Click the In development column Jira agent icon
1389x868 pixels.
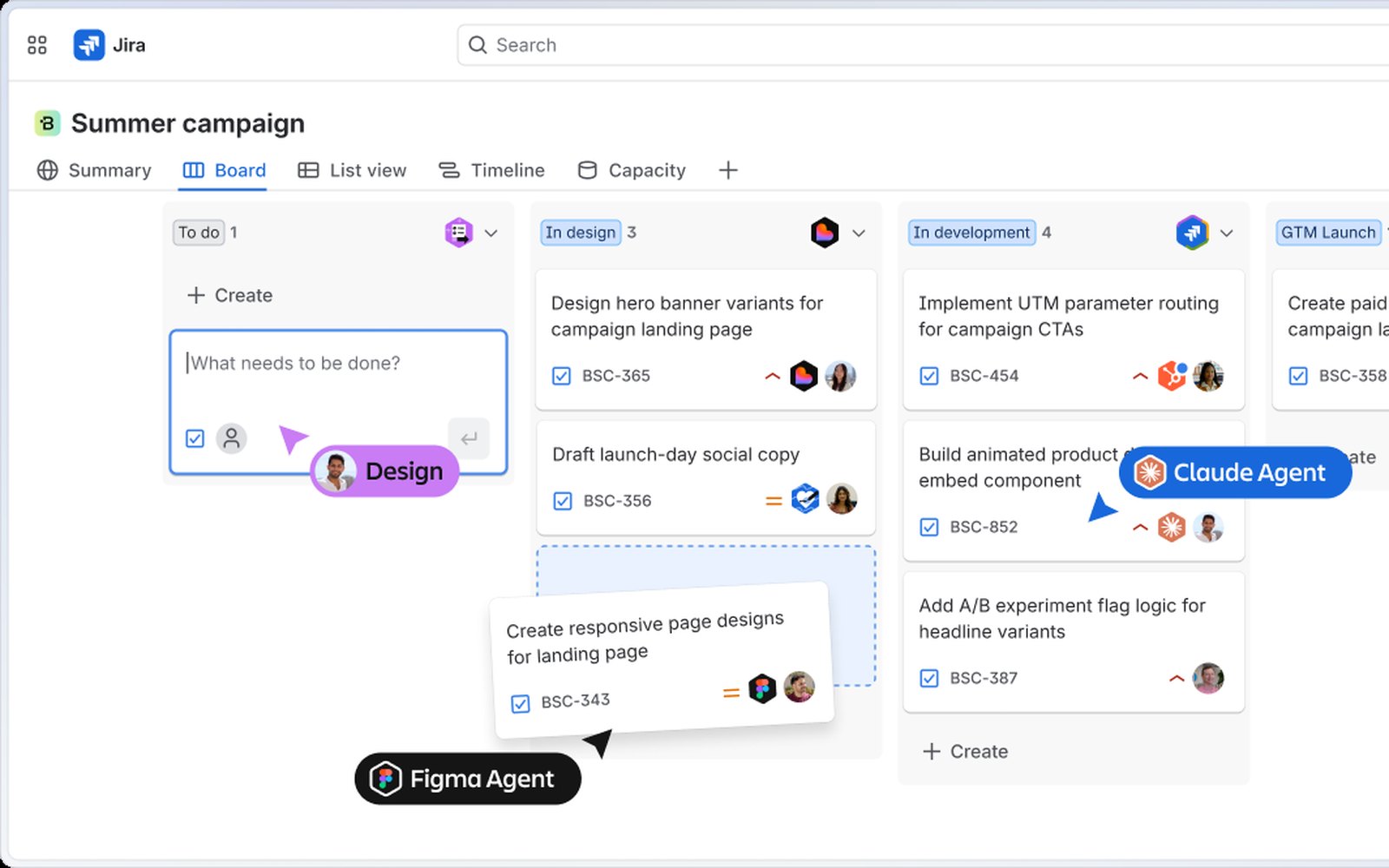[x=1193, y=233]
